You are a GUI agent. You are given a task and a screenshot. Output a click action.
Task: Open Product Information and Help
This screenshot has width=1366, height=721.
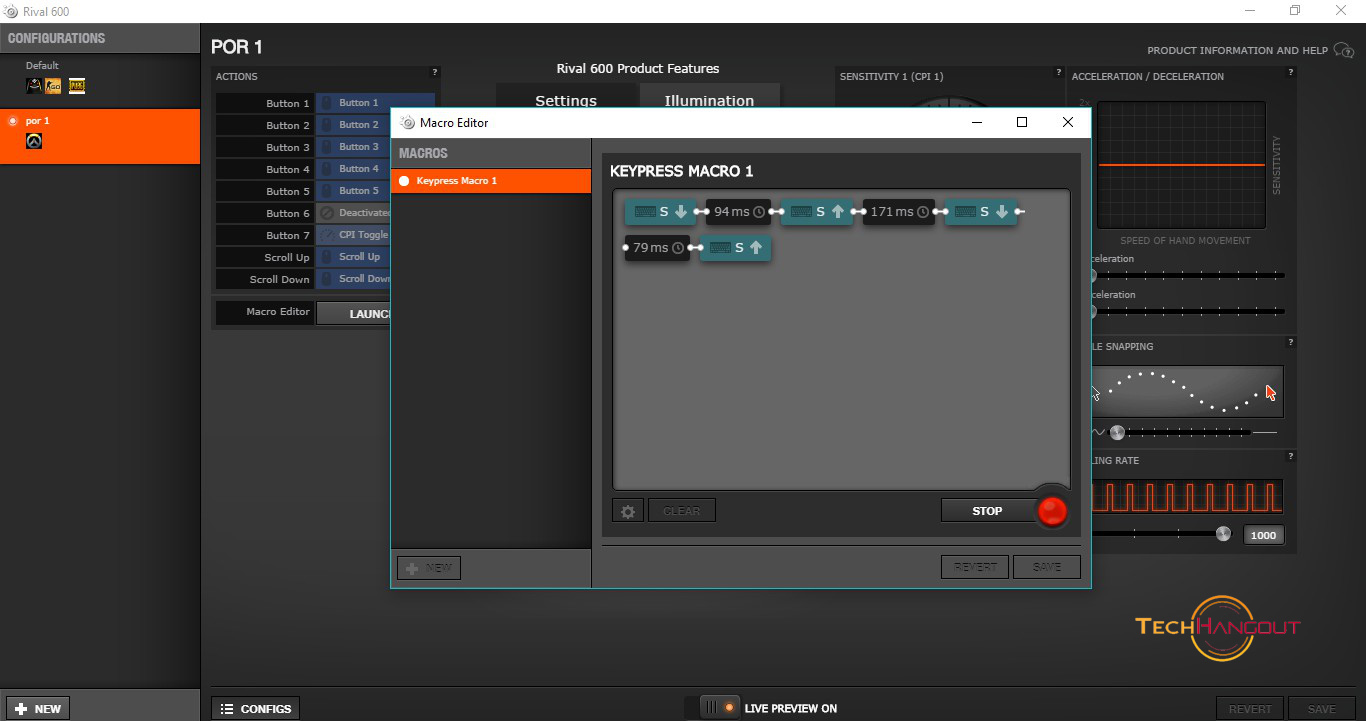click(x=1237, y=50)
